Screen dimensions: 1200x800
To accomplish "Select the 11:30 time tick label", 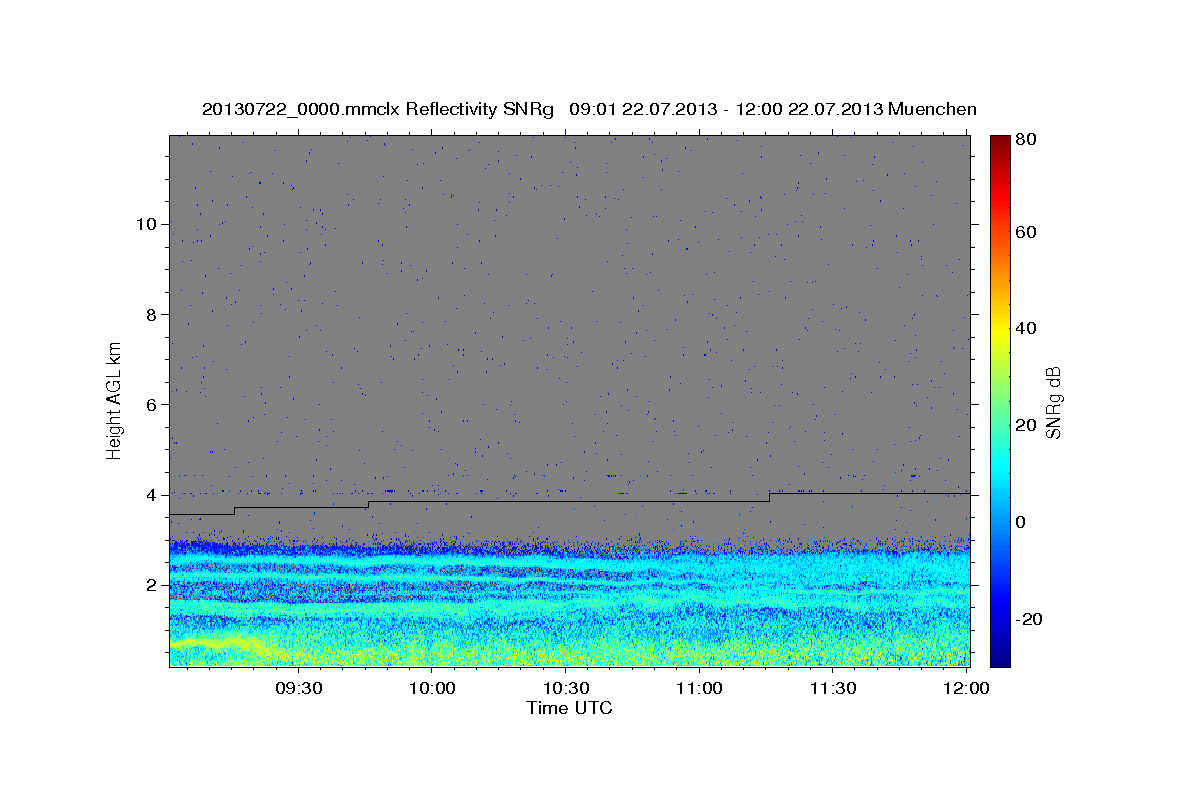I will pos(832,688).
